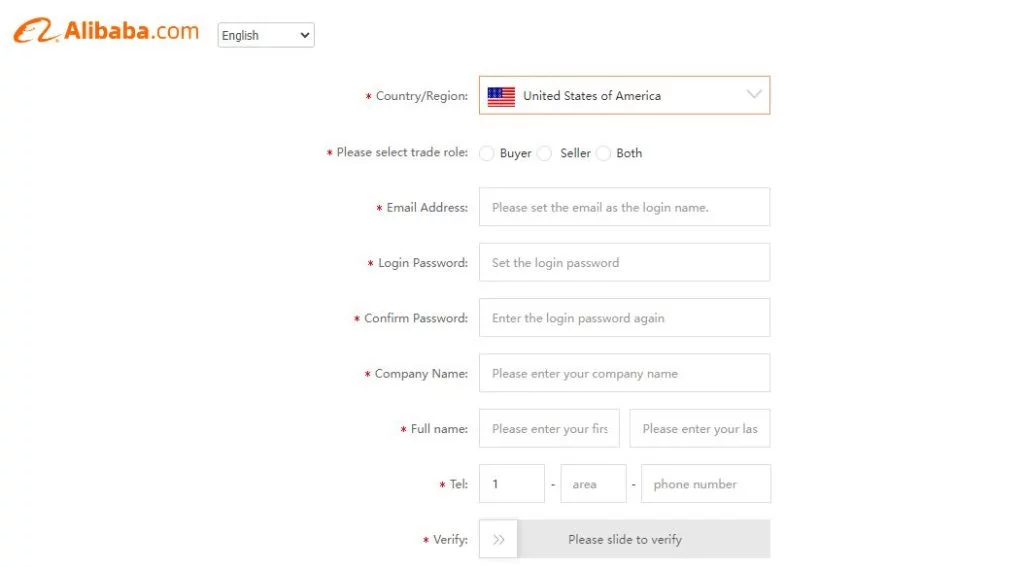The height and width of the screenshot is (567, 1024).
Task: Expand country list using chevron arrow
Action: [754, 95]
